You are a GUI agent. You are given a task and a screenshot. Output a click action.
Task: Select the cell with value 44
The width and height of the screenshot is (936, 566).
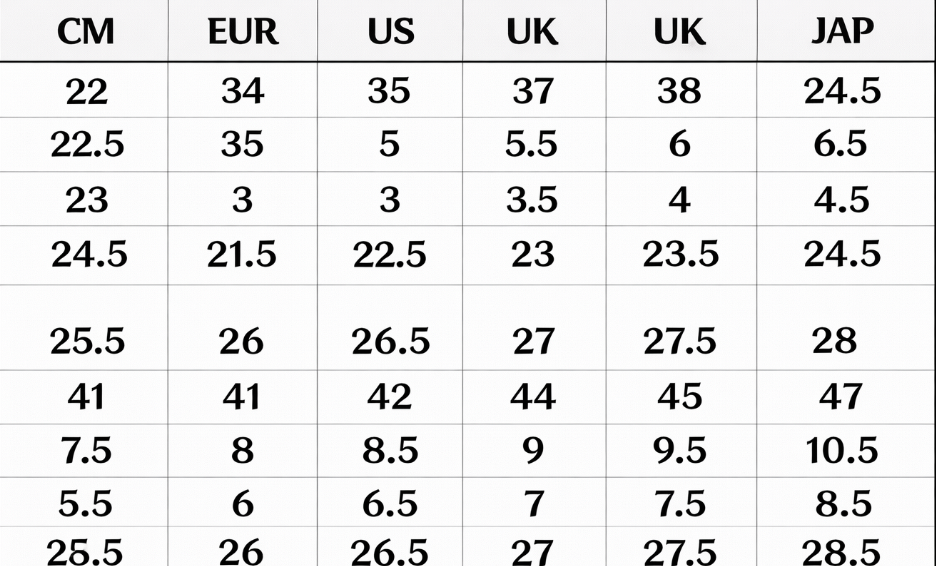coord(532,397)
